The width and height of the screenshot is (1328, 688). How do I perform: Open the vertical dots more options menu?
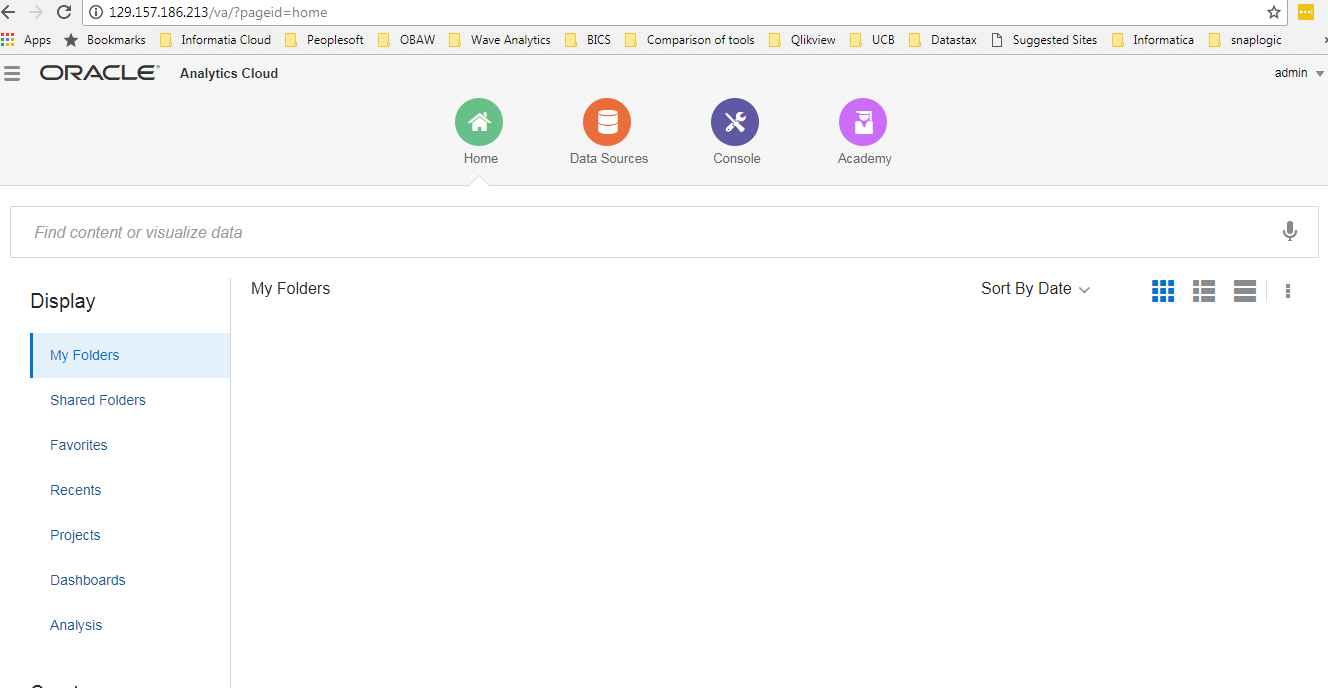(1288, 291)
